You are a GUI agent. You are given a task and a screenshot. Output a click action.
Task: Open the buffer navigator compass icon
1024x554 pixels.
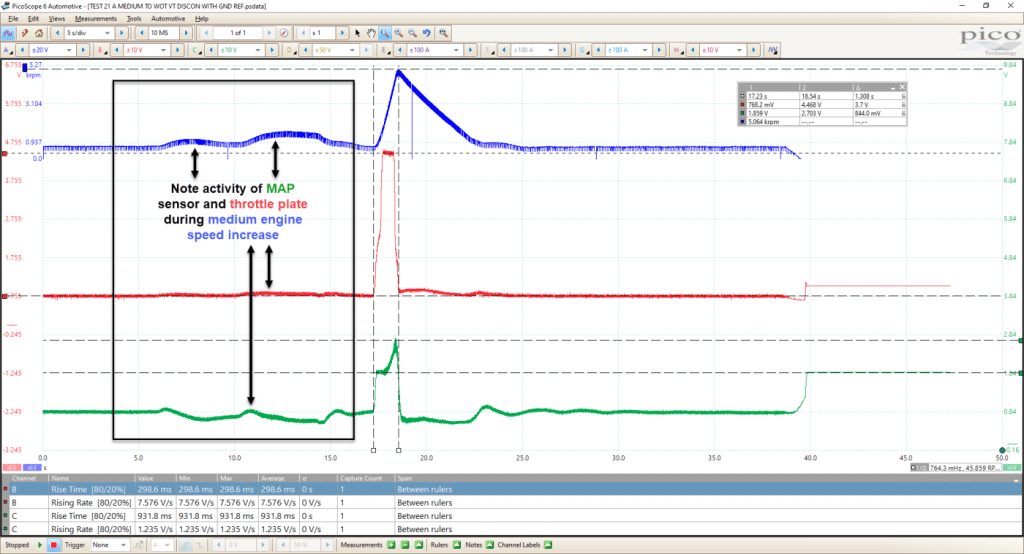coord(284,33)
